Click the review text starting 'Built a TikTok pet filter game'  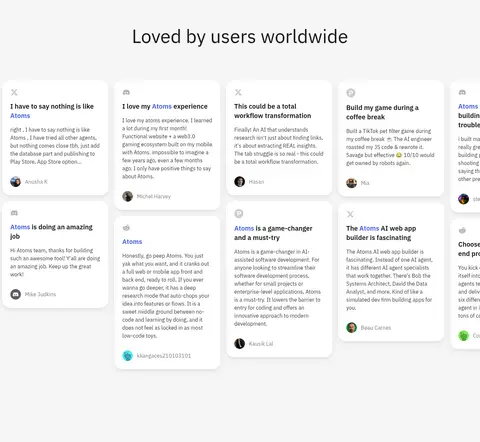tap(390, 147)
